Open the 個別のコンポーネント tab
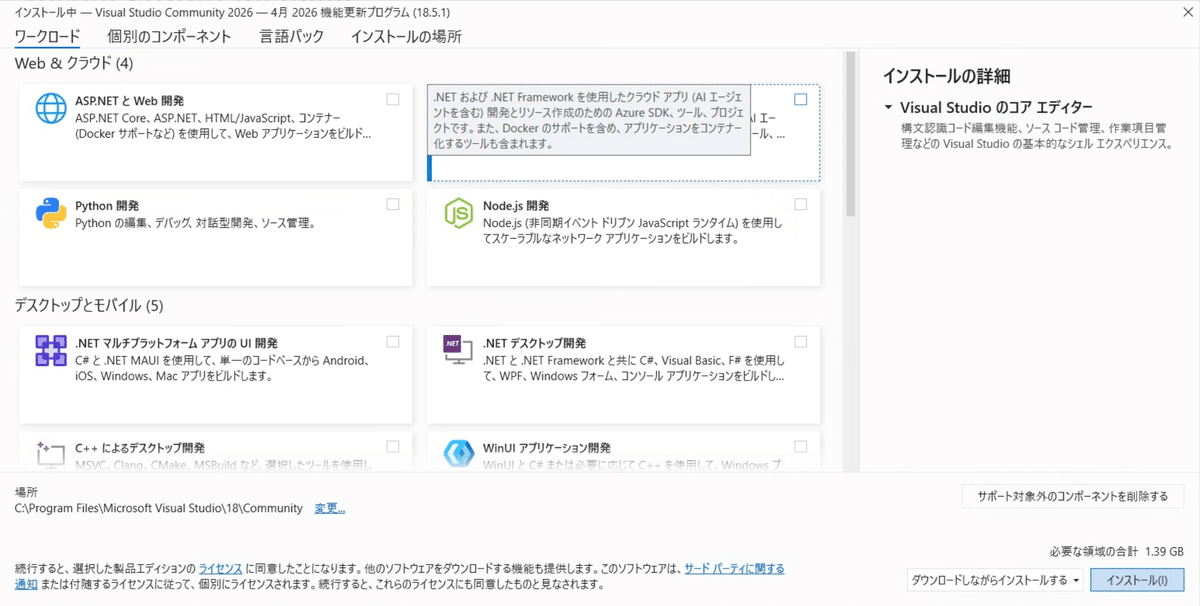 [169, 36]
